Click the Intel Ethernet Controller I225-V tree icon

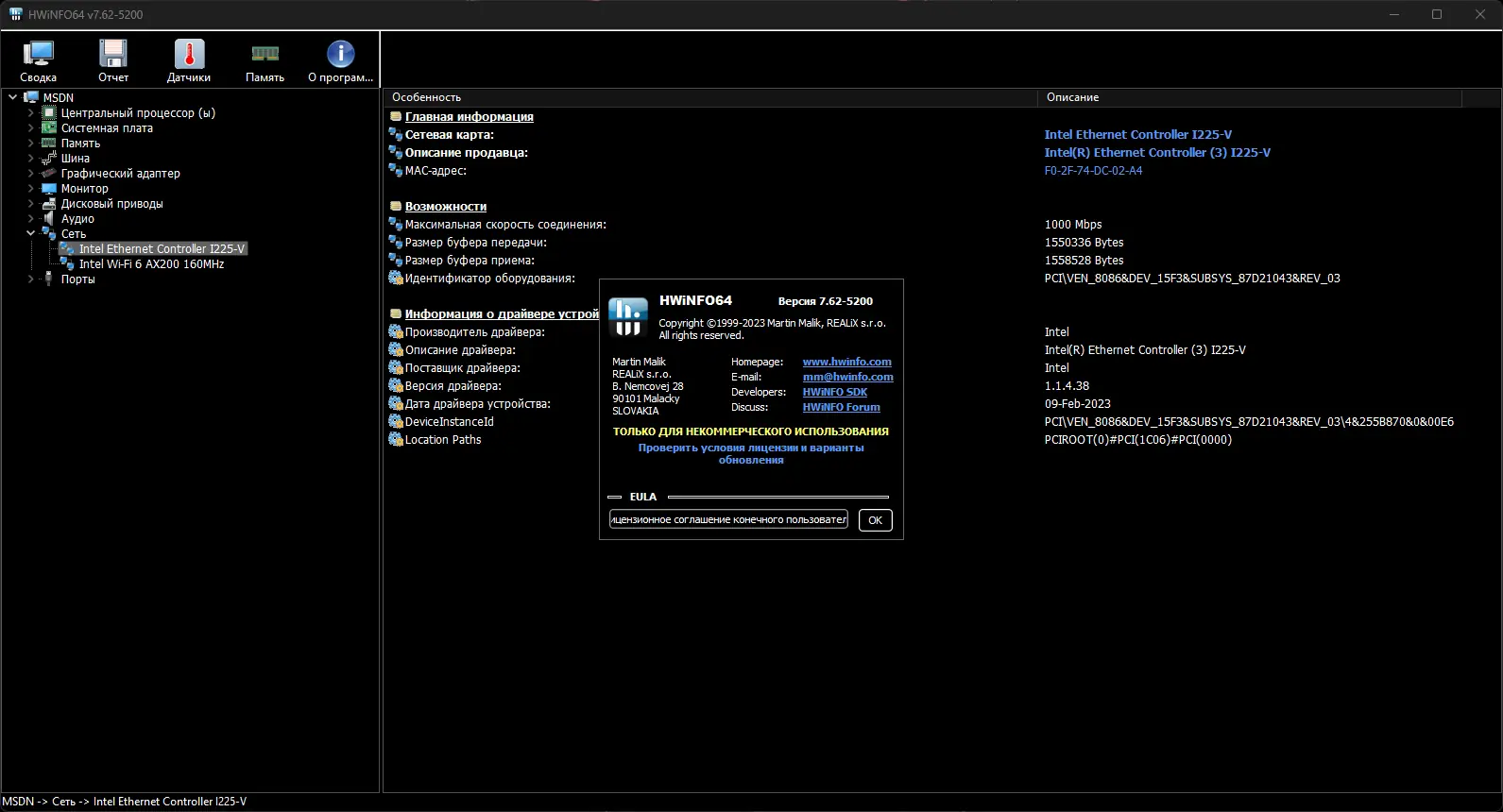(67, 248)
